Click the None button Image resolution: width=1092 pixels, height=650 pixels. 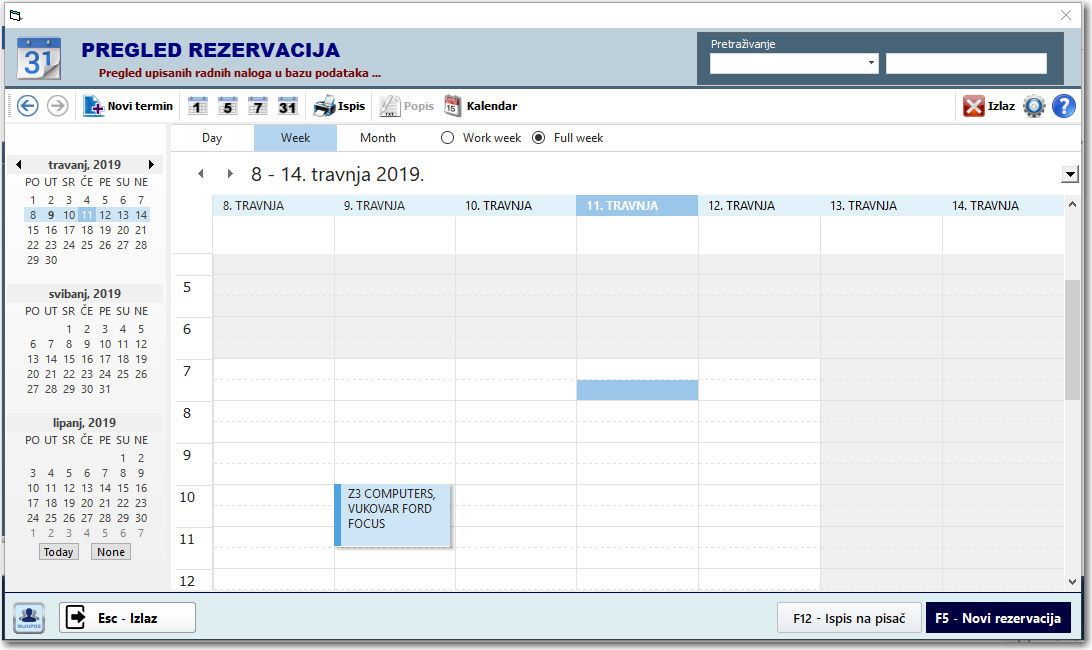point(111,552)
